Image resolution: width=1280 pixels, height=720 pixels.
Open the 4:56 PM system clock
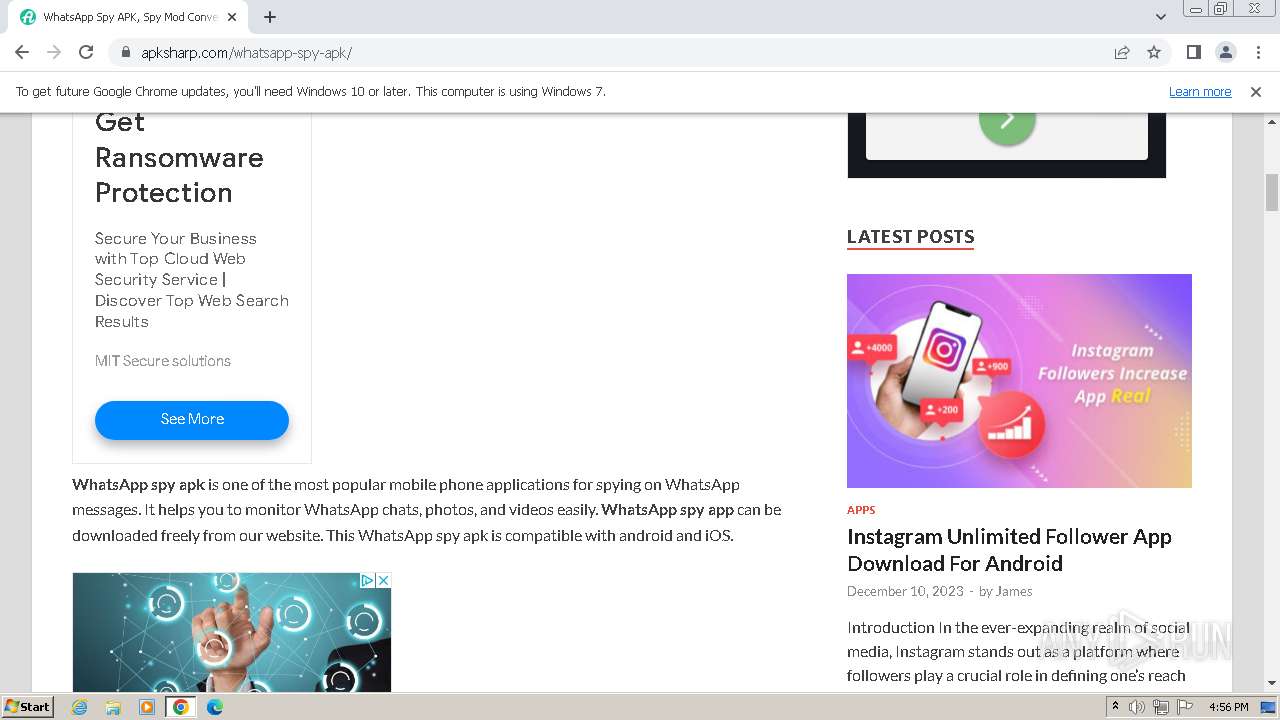(x=1229, y=707)
